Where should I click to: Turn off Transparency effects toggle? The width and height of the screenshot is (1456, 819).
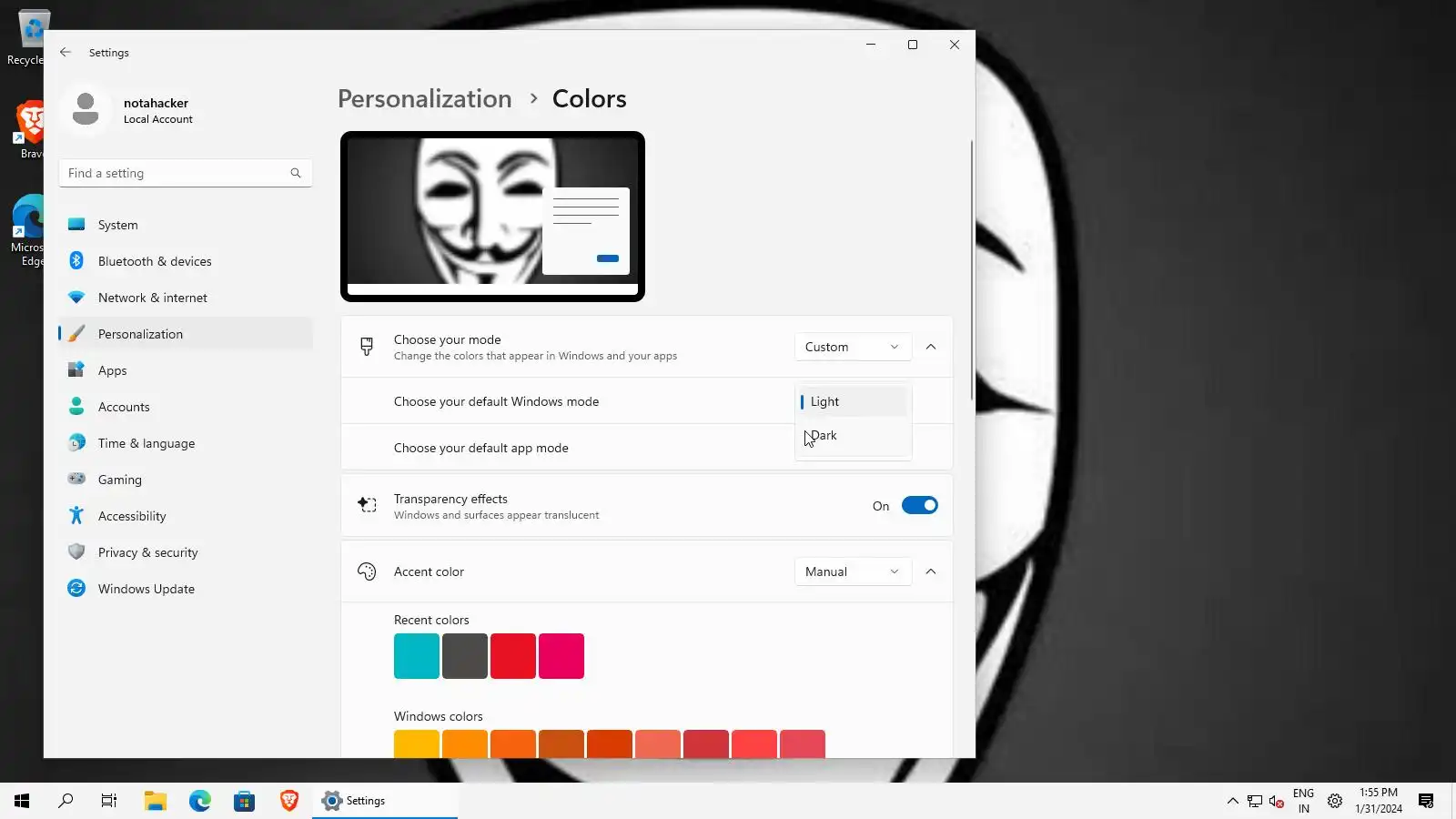click(x=919, y=505)
